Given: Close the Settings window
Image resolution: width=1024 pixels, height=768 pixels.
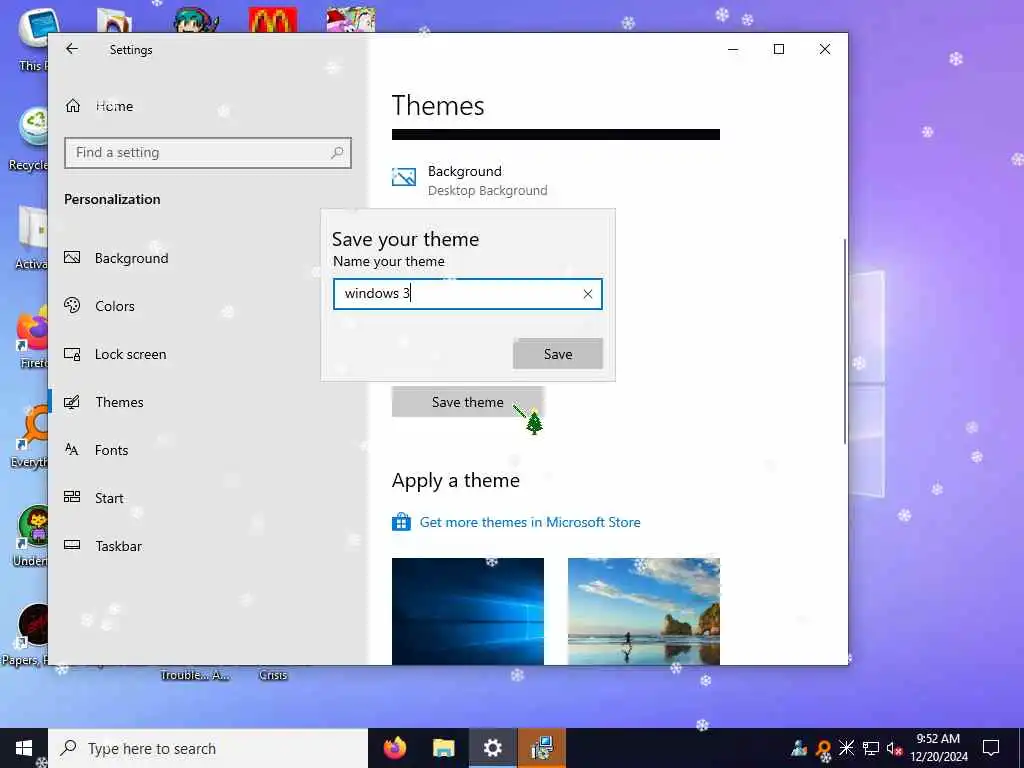Looking at the screenshot, I should coord(825,49).
